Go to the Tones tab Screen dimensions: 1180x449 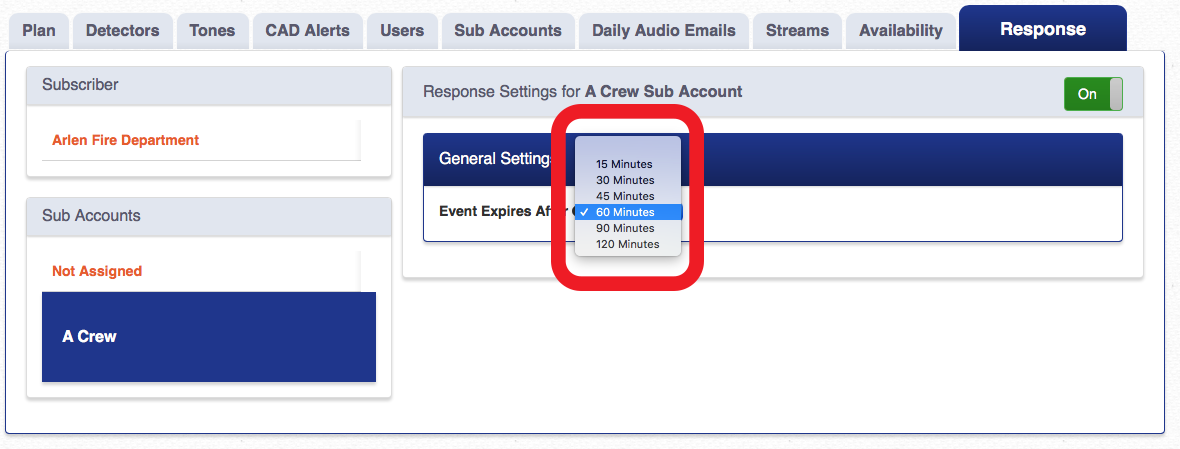pos(212,31)
